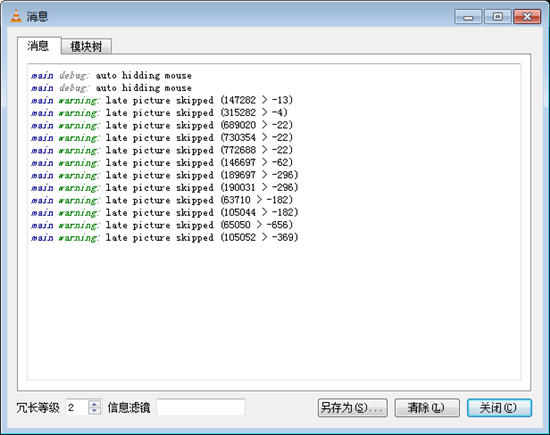Maximize the 消息 window

pos(498,16)
